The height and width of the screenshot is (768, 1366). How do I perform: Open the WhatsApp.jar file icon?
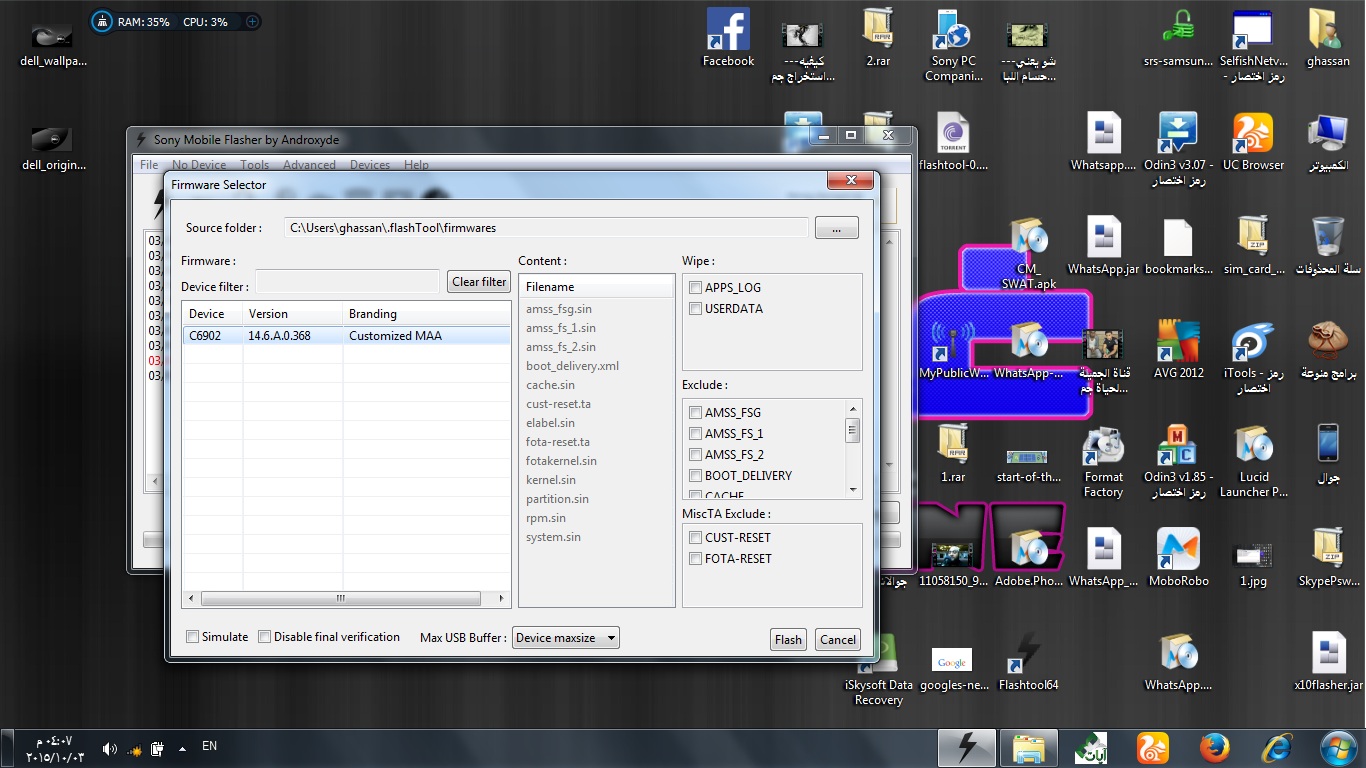1103,245
